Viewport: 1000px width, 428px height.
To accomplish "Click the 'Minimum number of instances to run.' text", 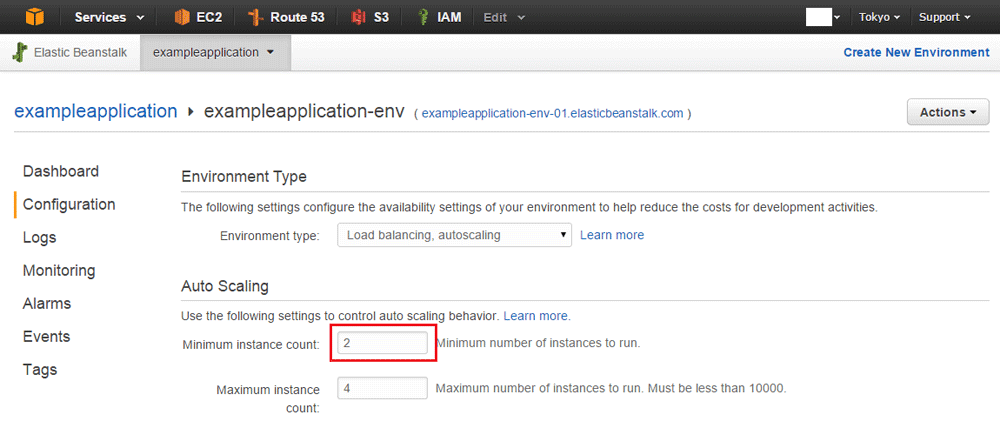I will pyautogui.click(x=538, y=343).
